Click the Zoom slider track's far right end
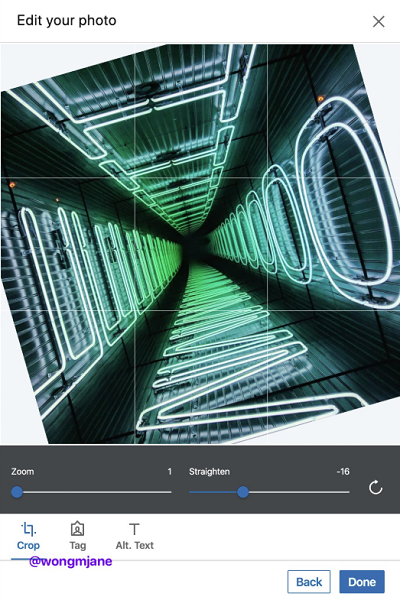Image resolution: width=400 pixels, height=600 pixels. tap(170, 492)
